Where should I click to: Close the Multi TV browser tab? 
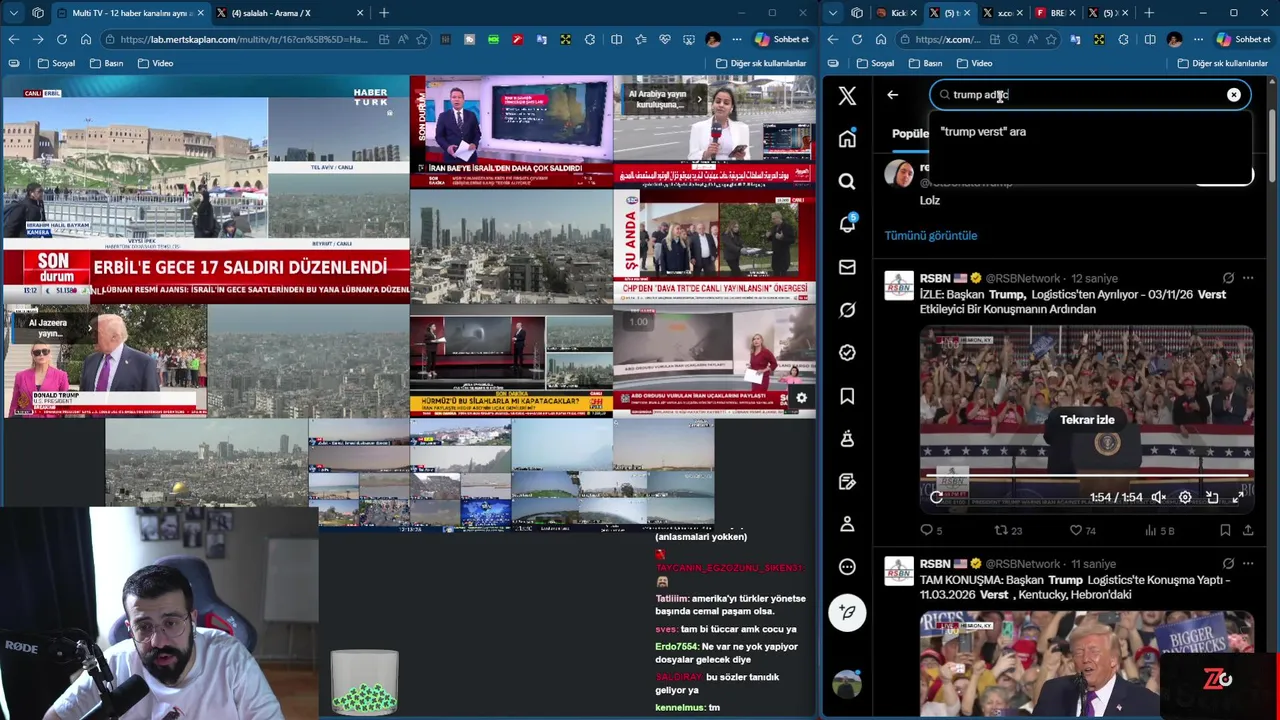pyautogui.click(x=199, y=13)
